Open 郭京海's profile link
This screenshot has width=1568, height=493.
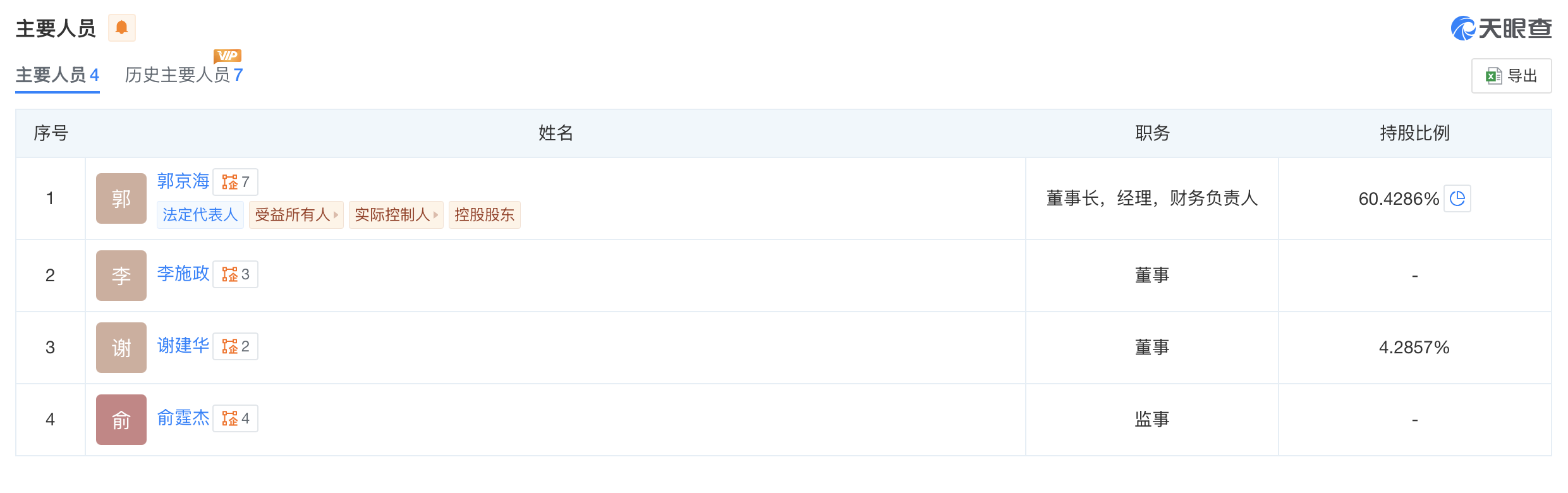(183, 181)
